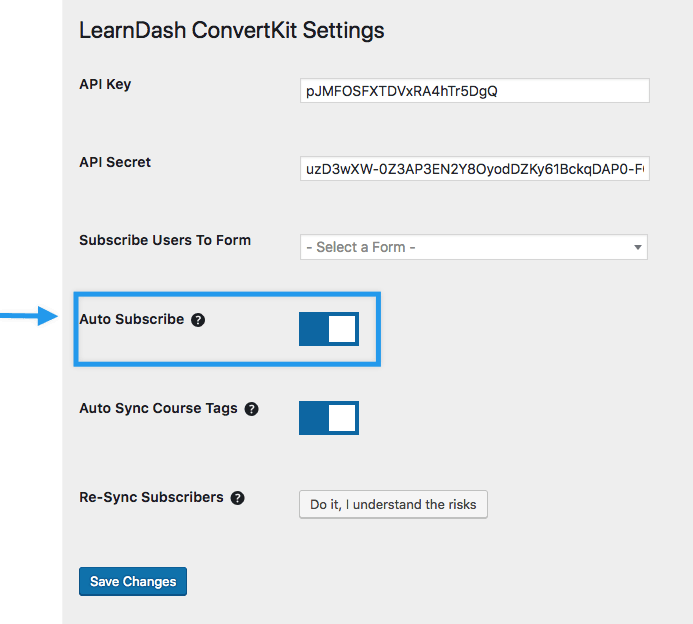Click the Auto Sync Course Tags label
This screenshot has width=693, height=624.
click(158, 408)
